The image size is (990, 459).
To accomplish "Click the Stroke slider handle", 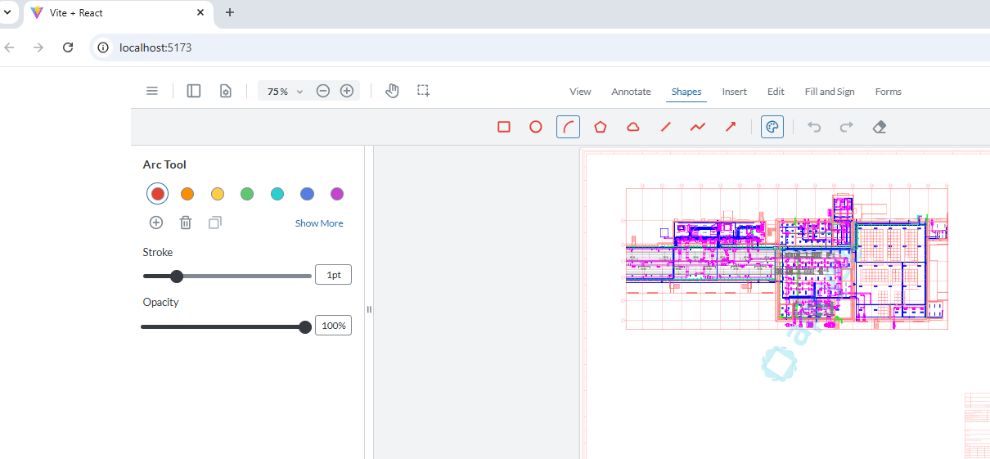I will coord(177,276).
